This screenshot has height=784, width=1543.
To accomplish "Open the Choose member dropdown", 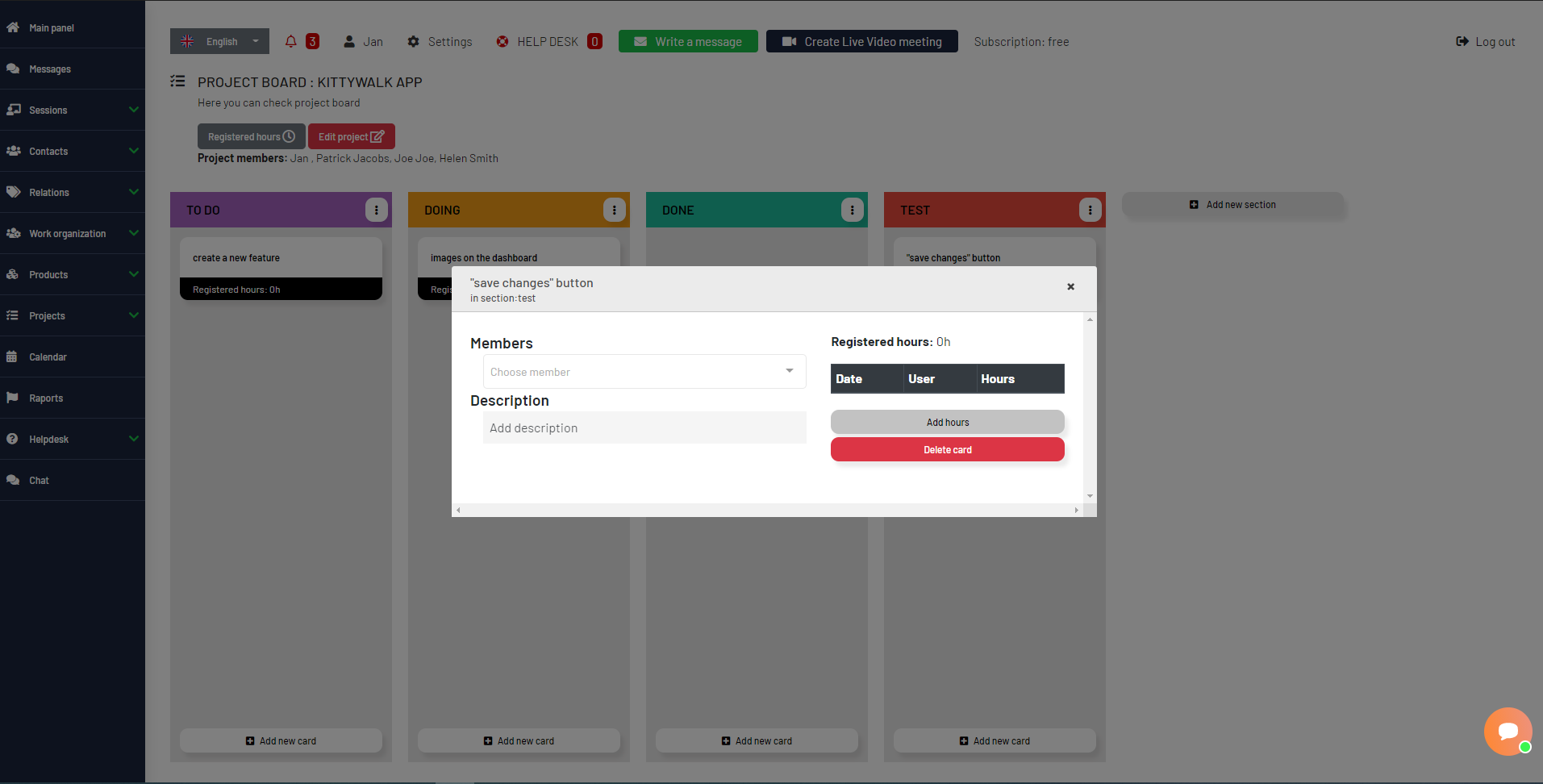I will tap(643, 371).
